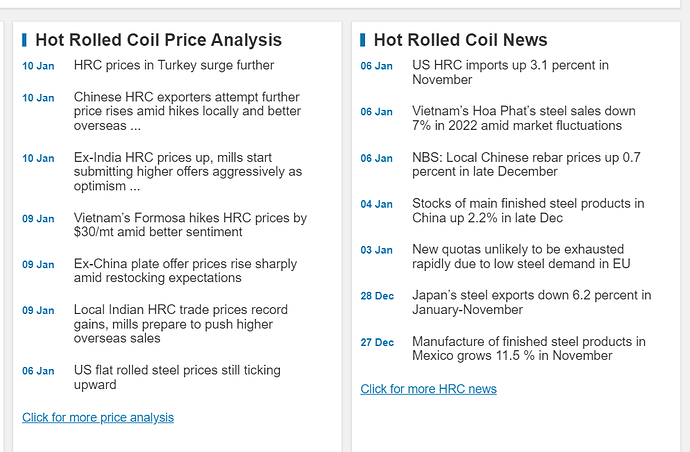Click 28 Dec date beside Japan article
The image size is (690, 452).
(x=377, y=296)
